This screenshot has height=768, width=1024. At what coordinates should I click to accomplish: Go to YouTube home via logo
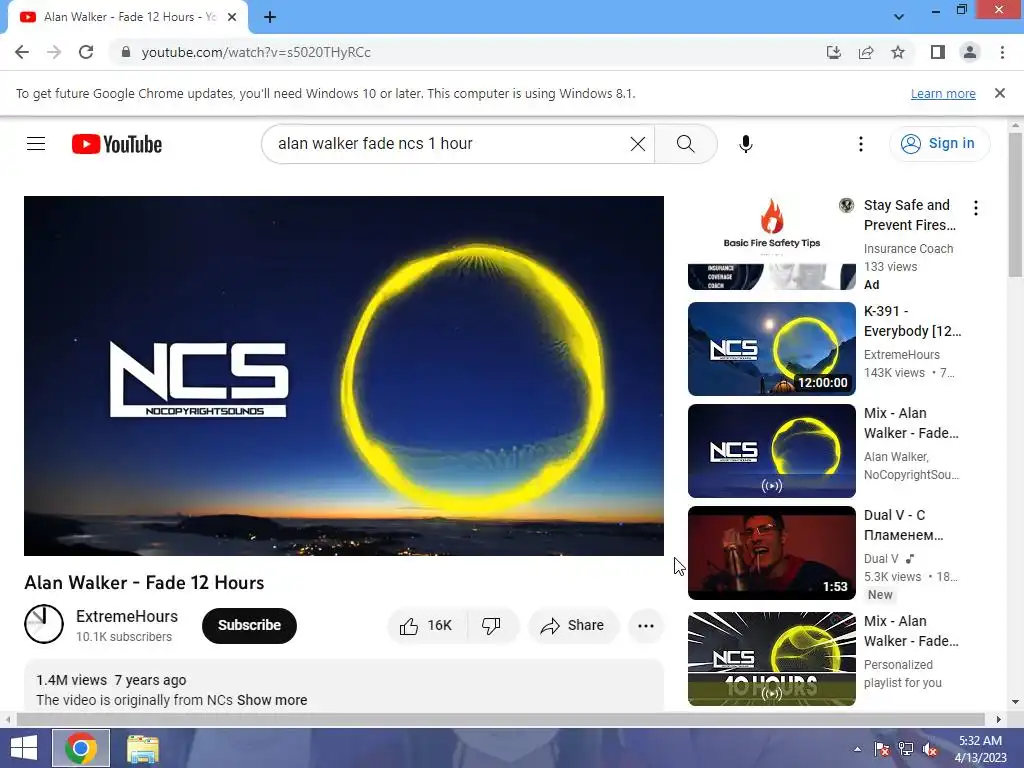(117, 144)
